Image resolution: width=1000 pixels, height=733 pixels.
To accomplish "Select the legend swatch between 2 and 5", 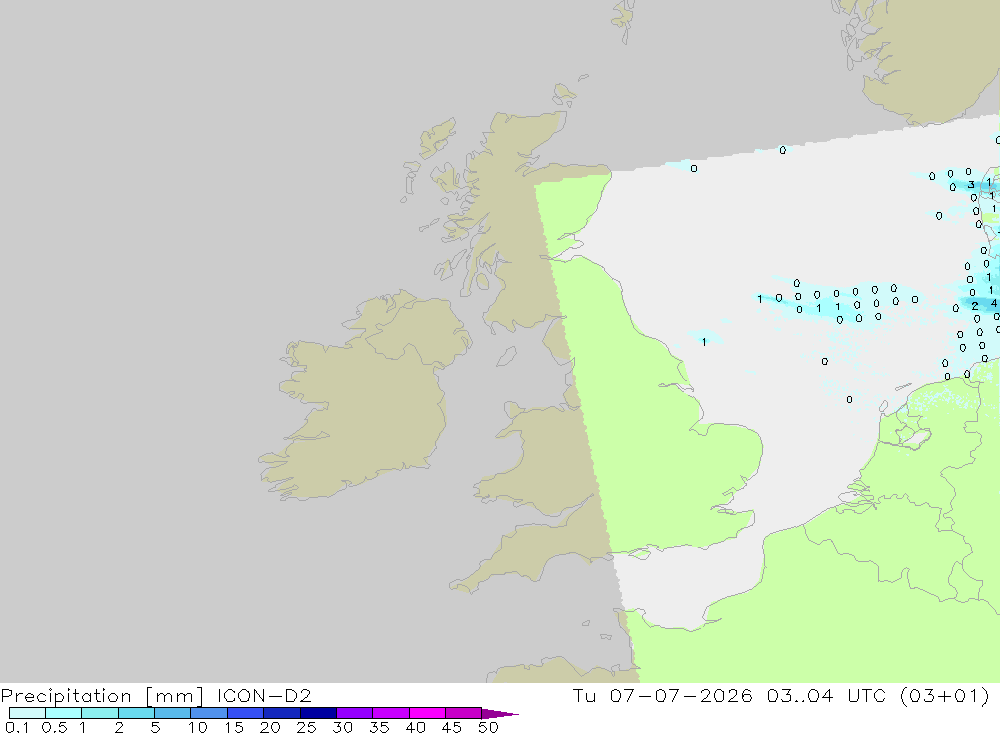I will tap(136, 713).
